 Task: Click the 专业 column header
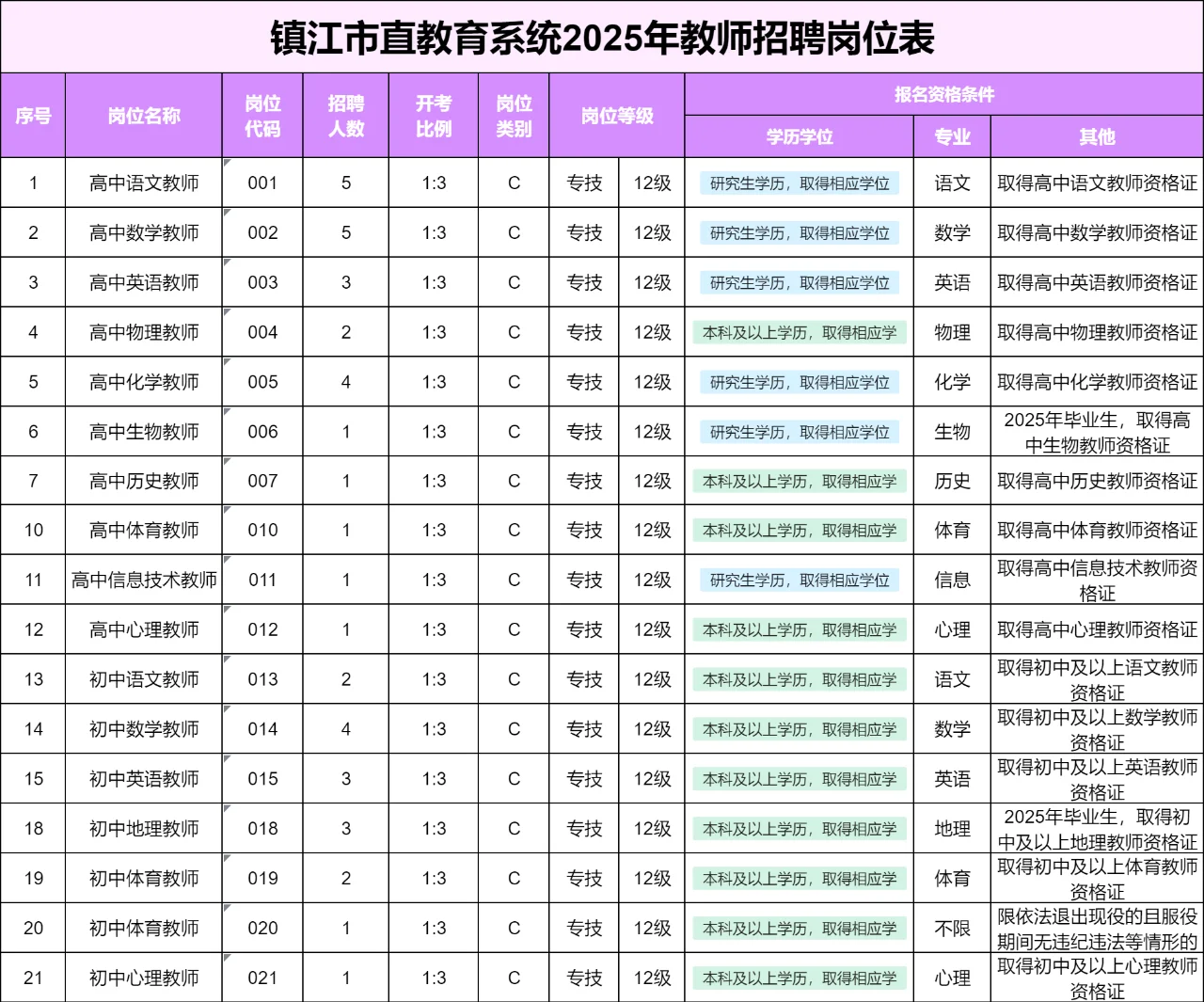pos(952,136)
